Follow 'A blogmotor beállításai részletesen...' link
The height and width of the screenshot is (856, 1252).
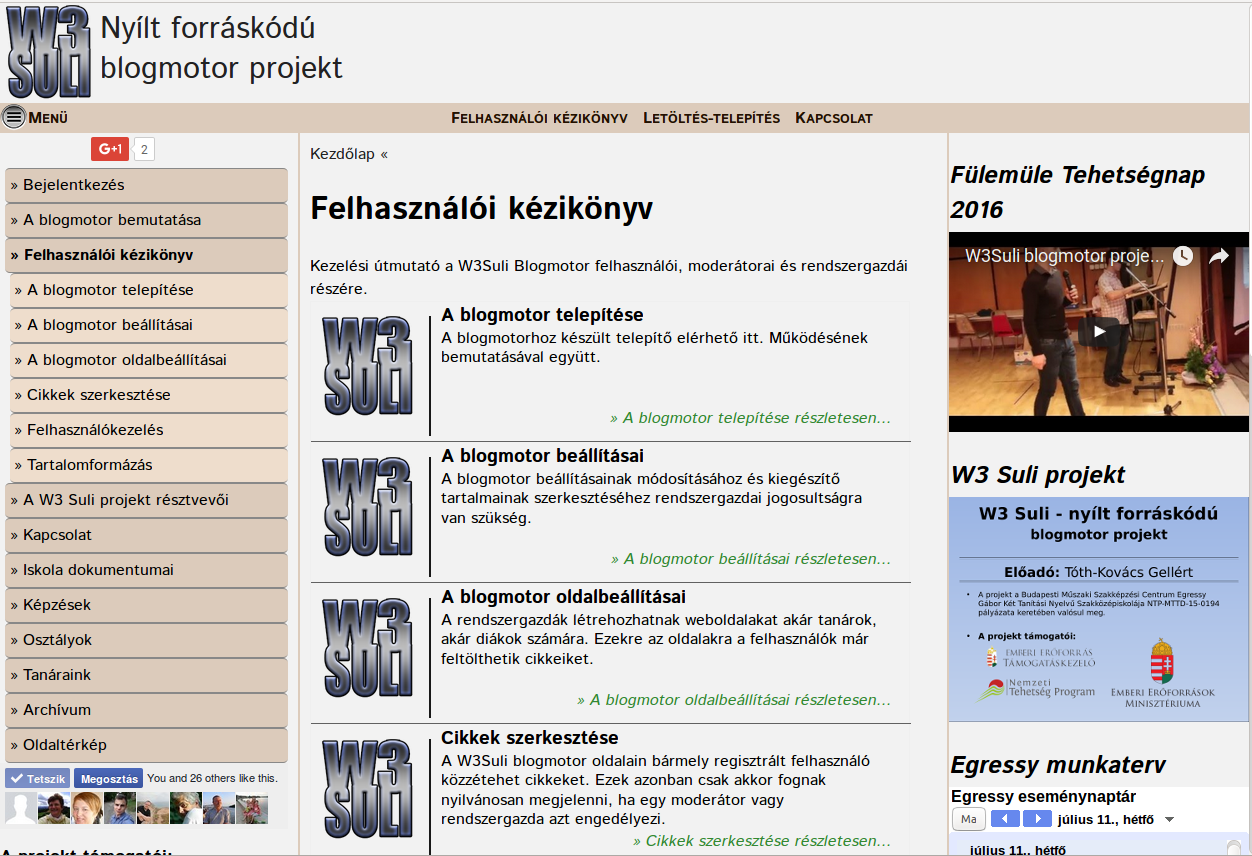750,559
